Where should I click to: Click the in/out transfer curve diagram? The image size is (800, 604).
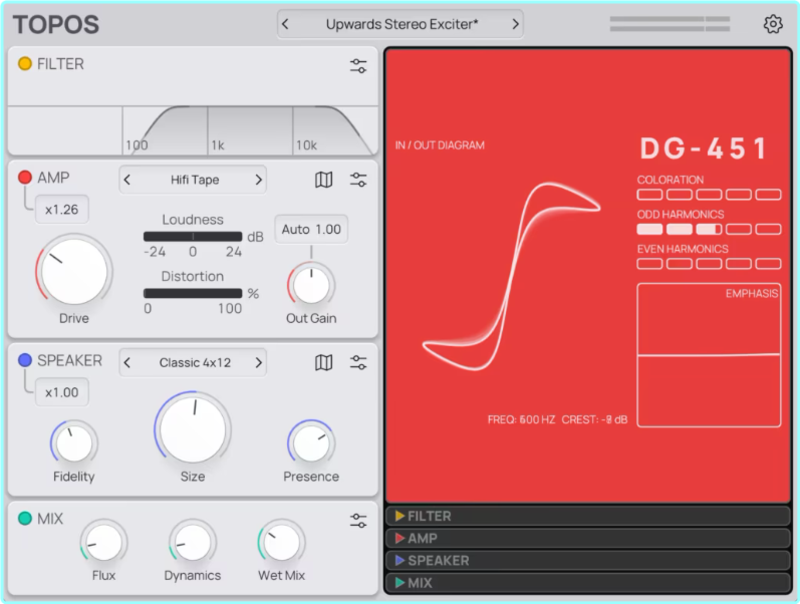(511, 276)
